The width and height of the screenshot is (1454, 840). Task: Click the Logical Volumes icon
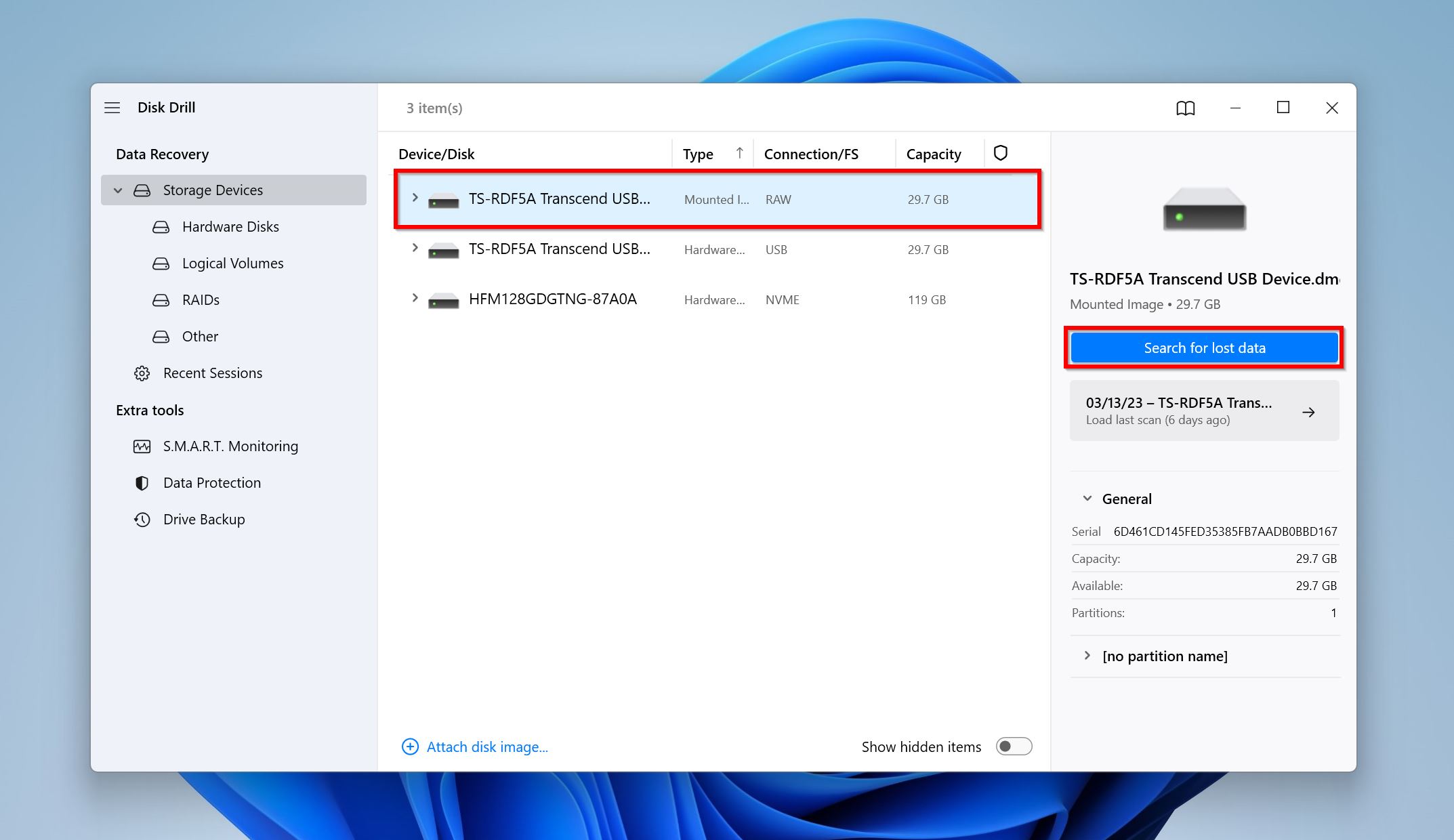159,263
